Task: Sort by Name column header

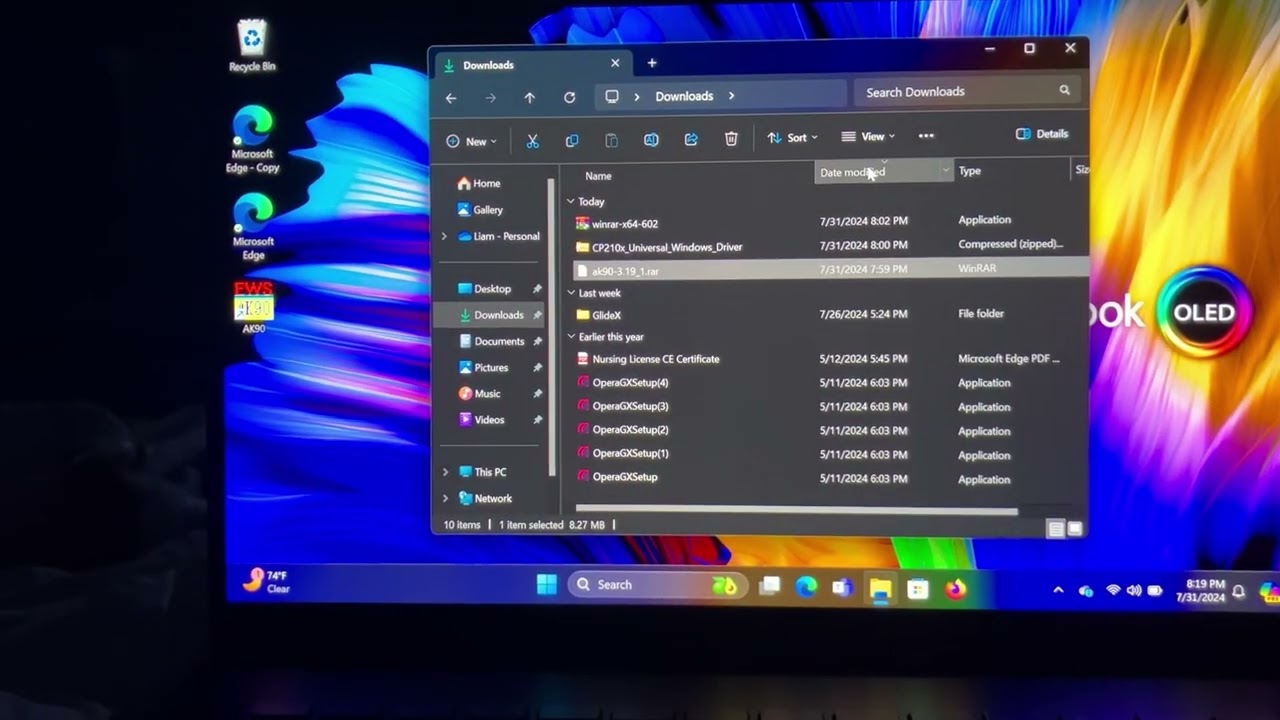Action: pyautogui.click(x=598, y=176)
